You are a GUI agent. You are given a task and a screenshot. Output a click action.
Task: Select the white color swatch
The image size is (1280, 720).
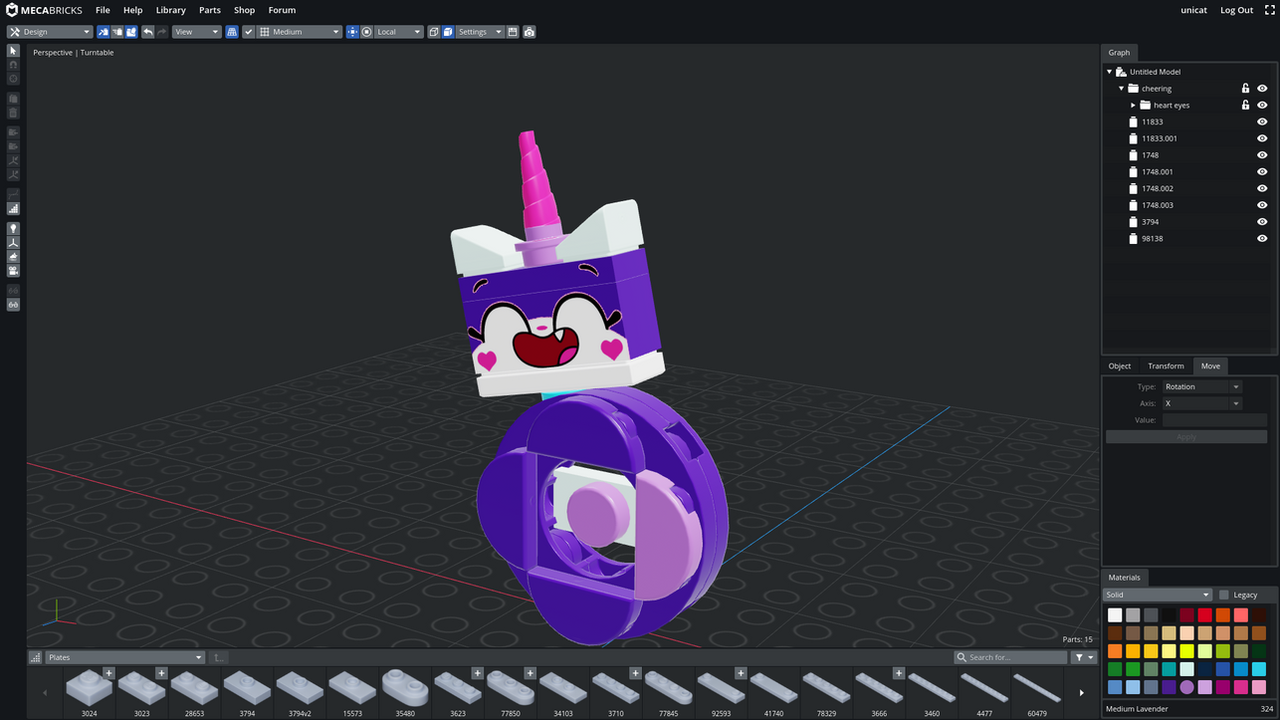(1115, 615)
